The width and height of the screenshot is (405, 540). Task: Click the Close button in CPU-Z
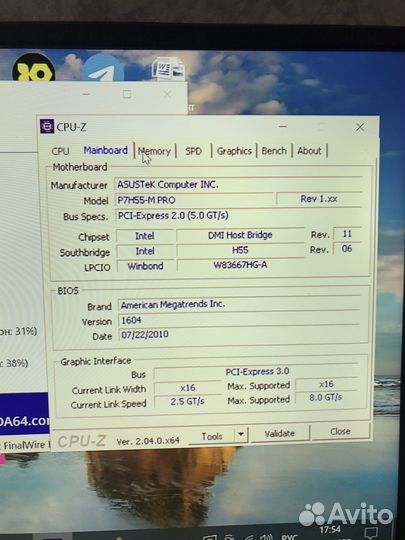pyautogui.click(x=340, y=432)
